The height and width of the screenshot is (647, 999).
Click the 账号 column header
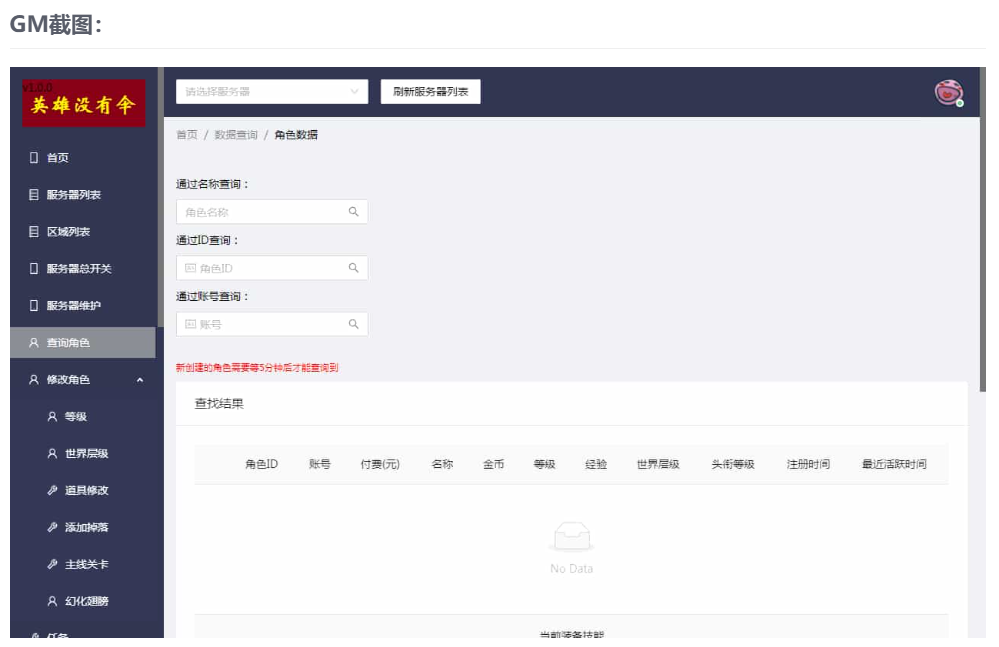click(320, 464)
